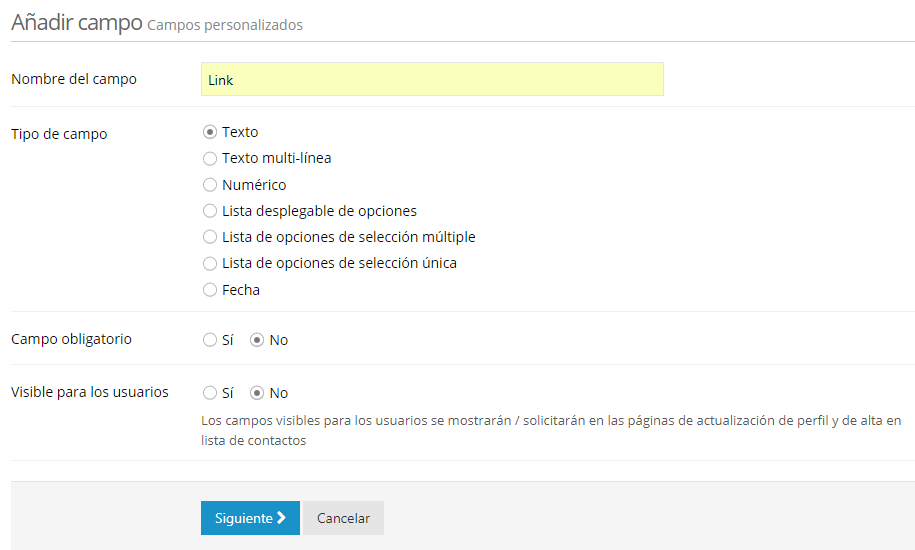
Task: Click the Nombre del campo text input
Action: pyautogui.click(x=432, y=80)
